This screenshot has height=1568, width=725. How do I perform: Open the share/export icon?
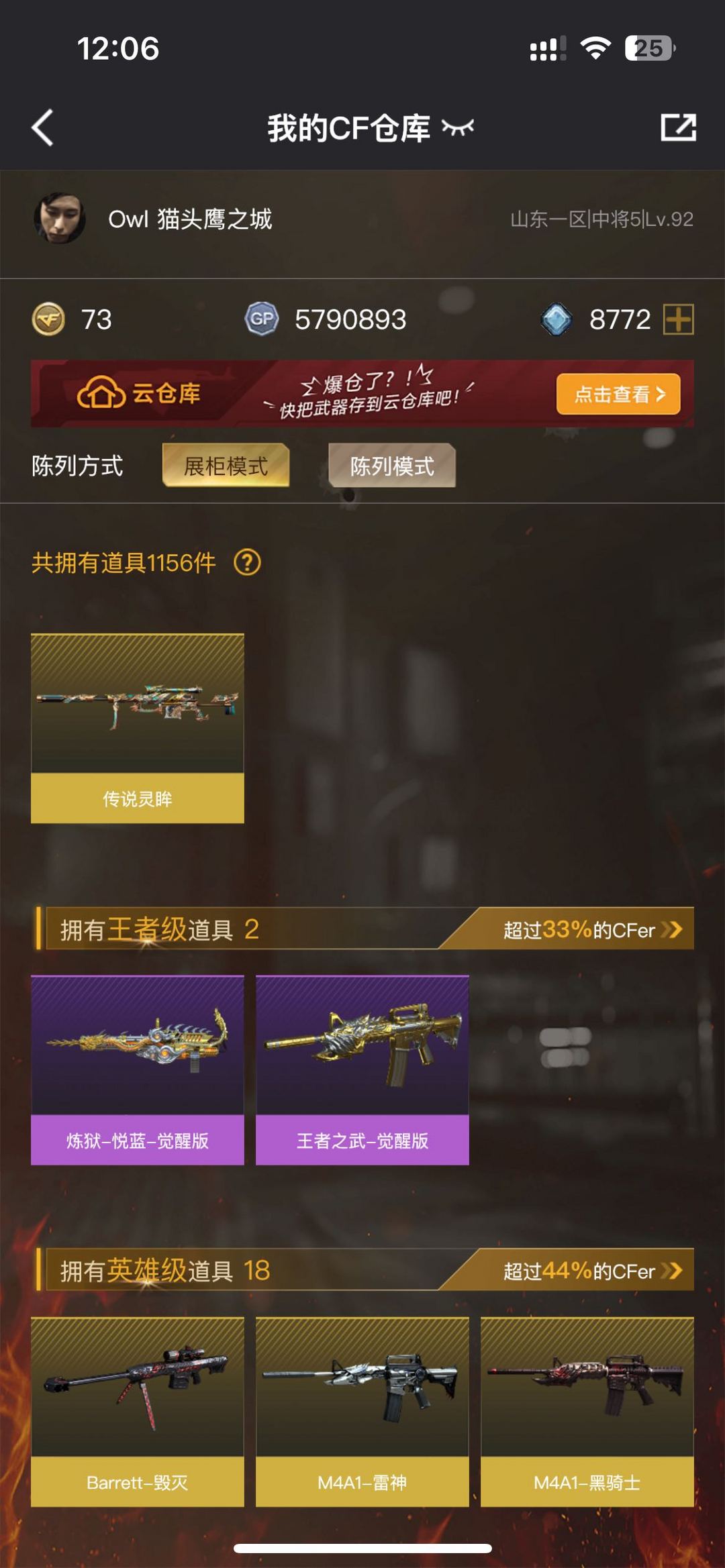coord(678,127)
